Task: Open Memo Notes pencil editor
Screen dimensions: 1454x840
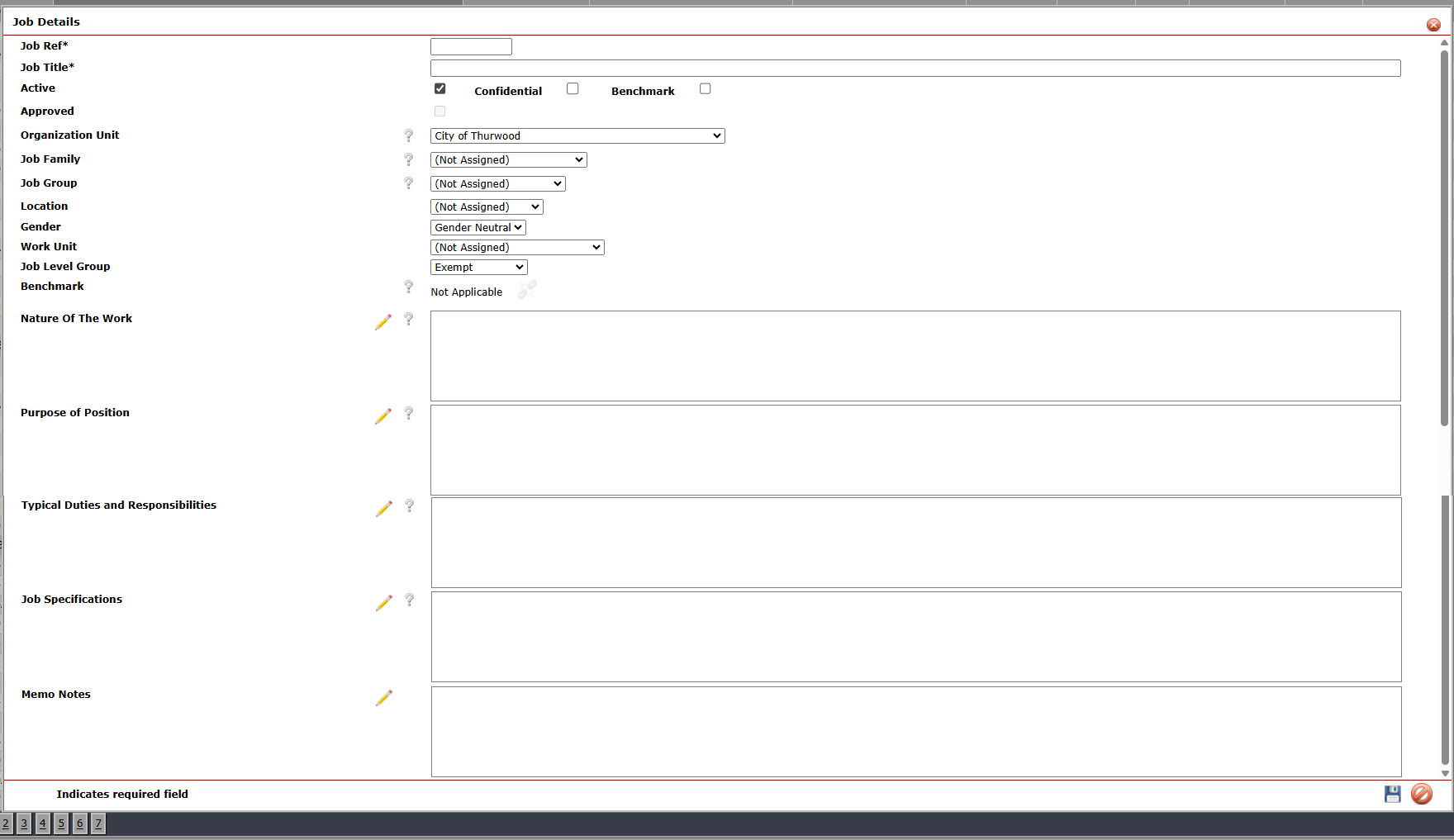Action: (383, 698)
